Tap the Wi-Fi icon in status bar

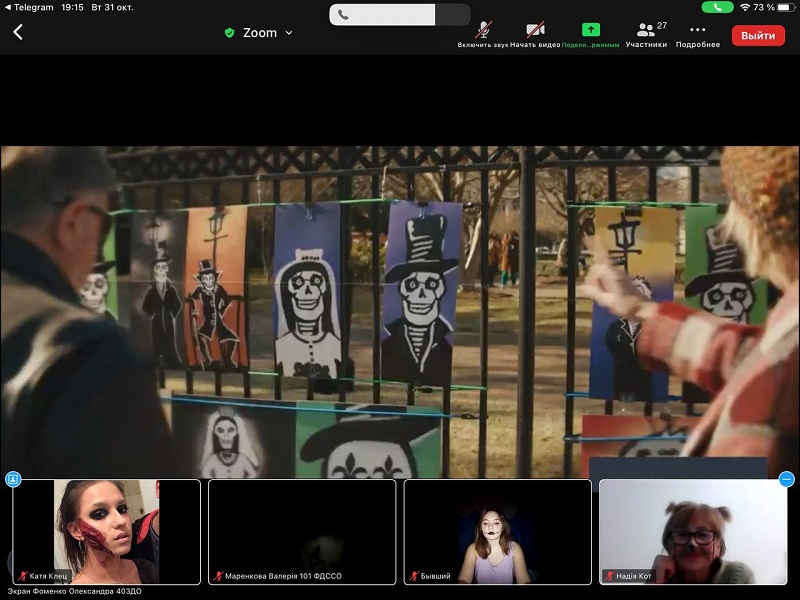pos(745,7)
